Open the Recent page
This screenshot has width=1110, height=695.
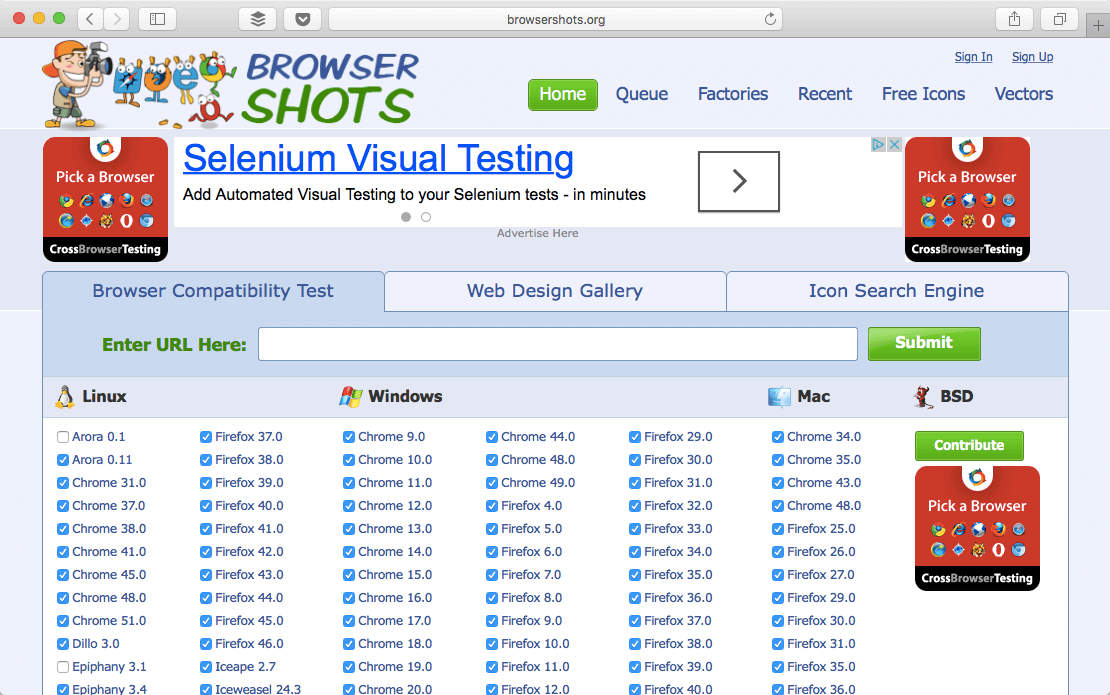[825, 94]
